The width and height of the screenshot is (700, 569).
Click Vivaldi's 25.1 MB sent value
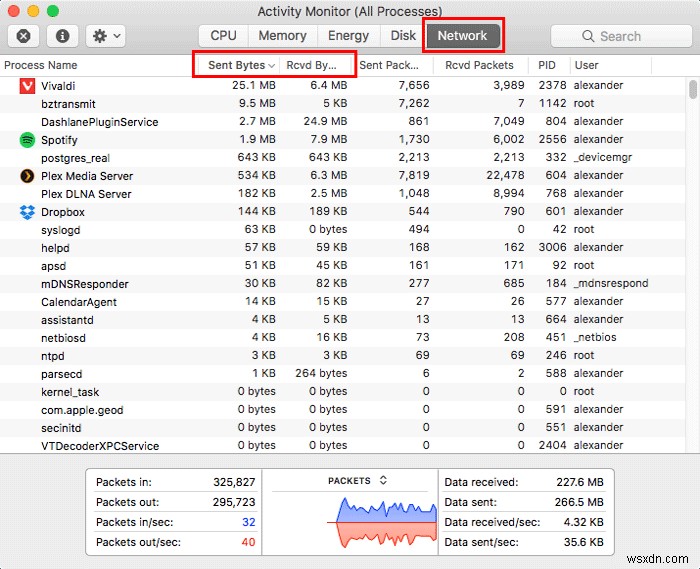254,85
